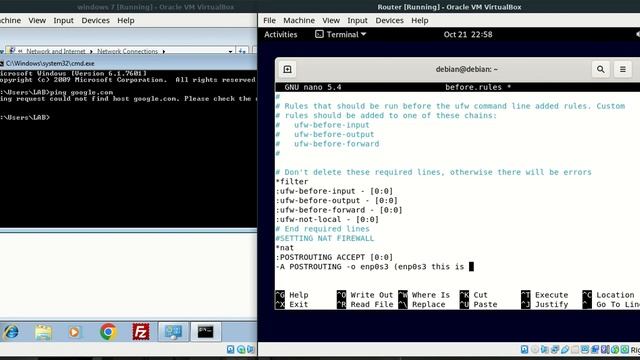640x360 pixels.
Task: Click shared folders indicator in Router status bar
Action: coord(575,349)
